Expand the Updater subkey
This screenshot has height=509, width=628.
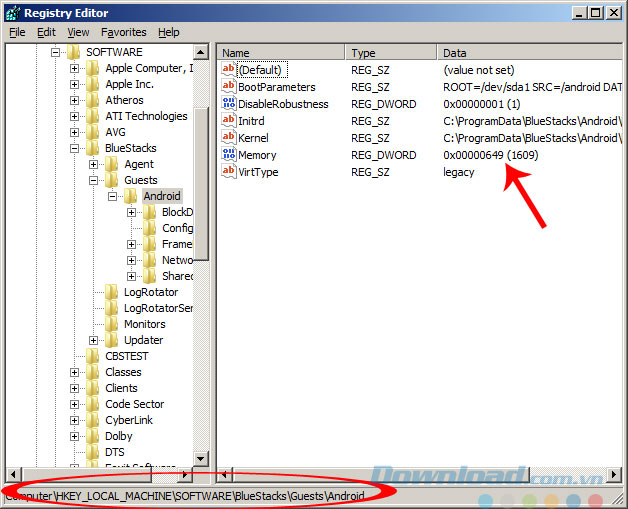[x=93, y=340]
